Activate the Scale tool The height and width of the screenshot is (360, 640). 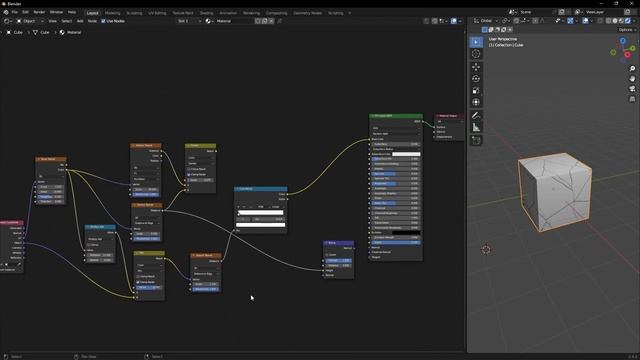pyautogui.click(x=476, y=90)
